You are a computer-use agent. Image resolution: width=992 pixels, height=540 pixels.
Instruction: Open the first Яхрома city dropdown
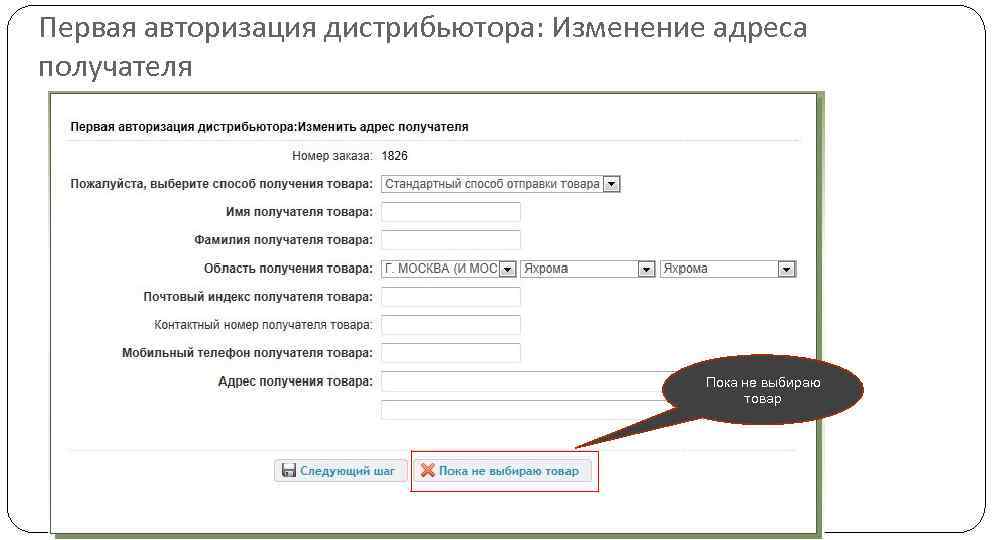pos(587,269)
